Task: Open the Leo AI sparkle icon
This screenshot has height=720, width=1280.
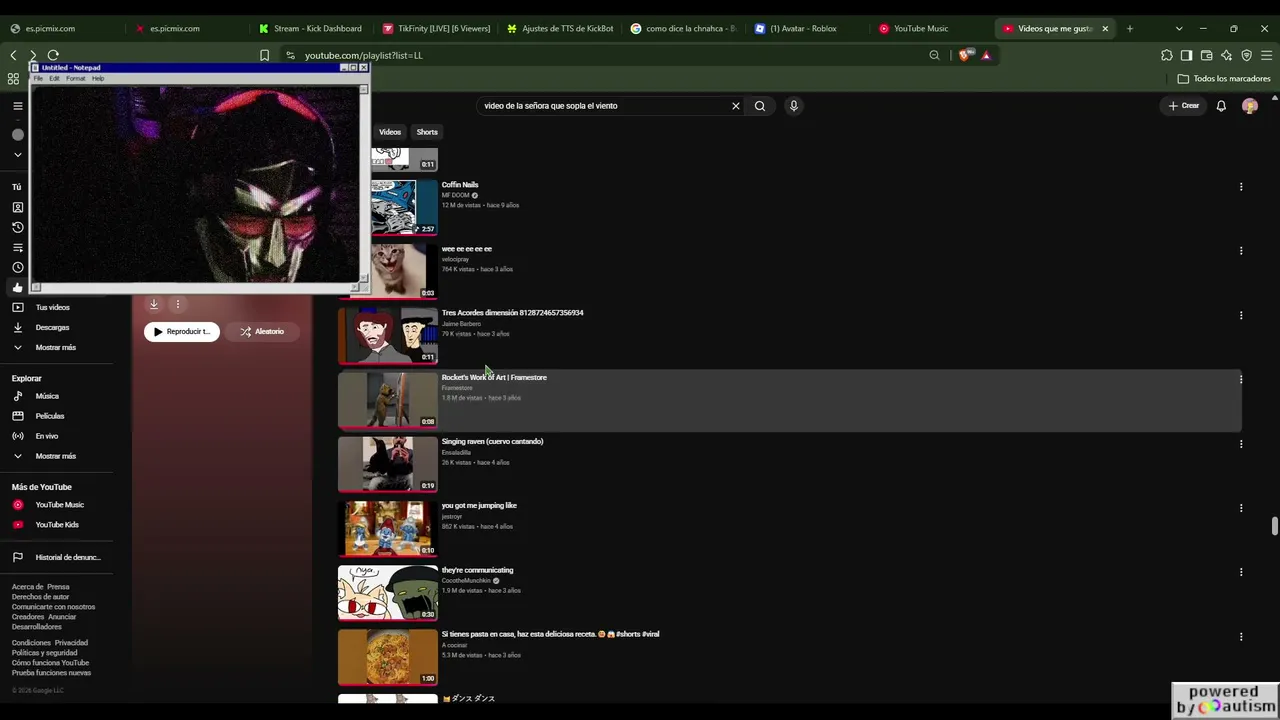Action: point(1226,55)
